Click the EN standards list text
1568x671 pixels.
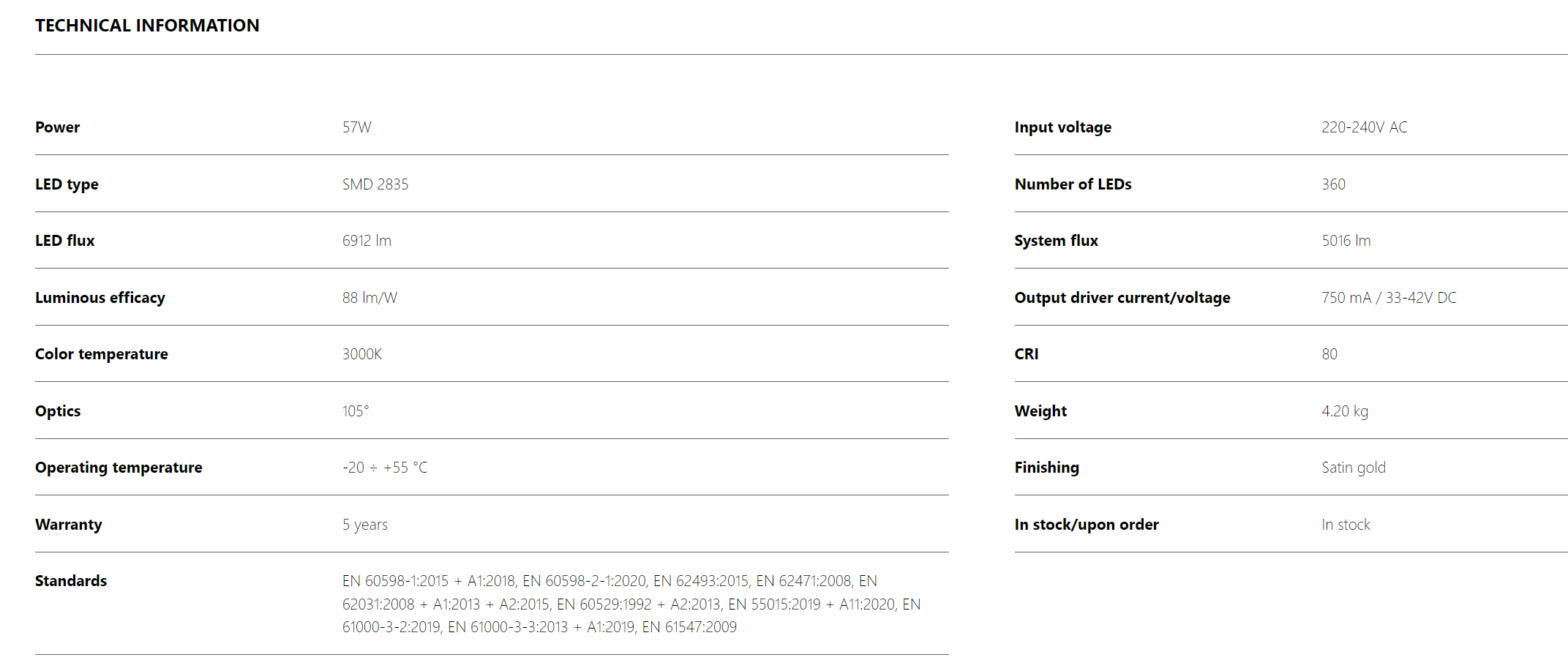pyautogui.click(x=631, y=604)
